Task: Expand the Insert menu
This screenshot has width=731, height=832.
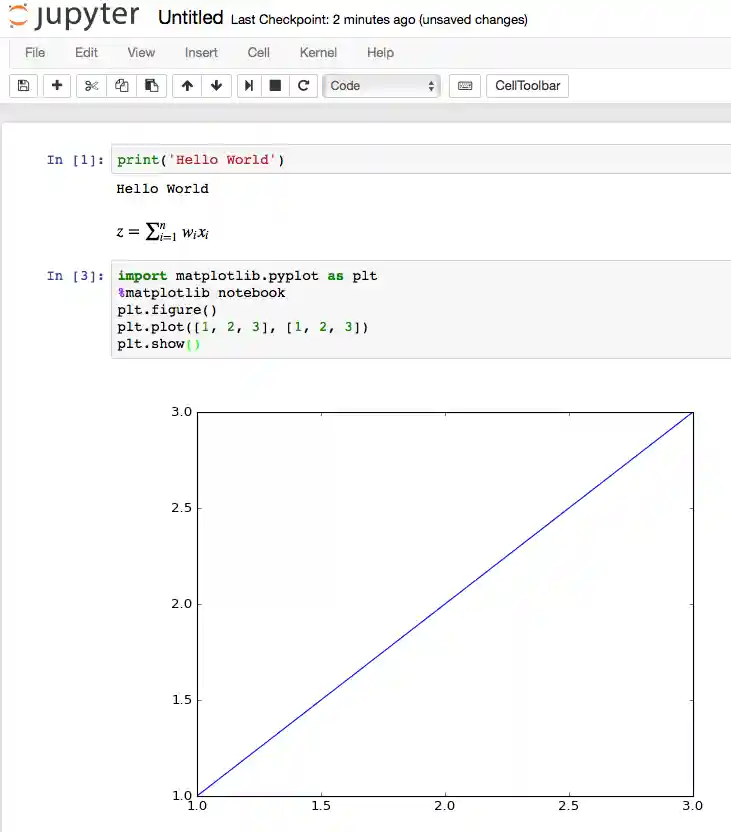Action: coord(201,52)
